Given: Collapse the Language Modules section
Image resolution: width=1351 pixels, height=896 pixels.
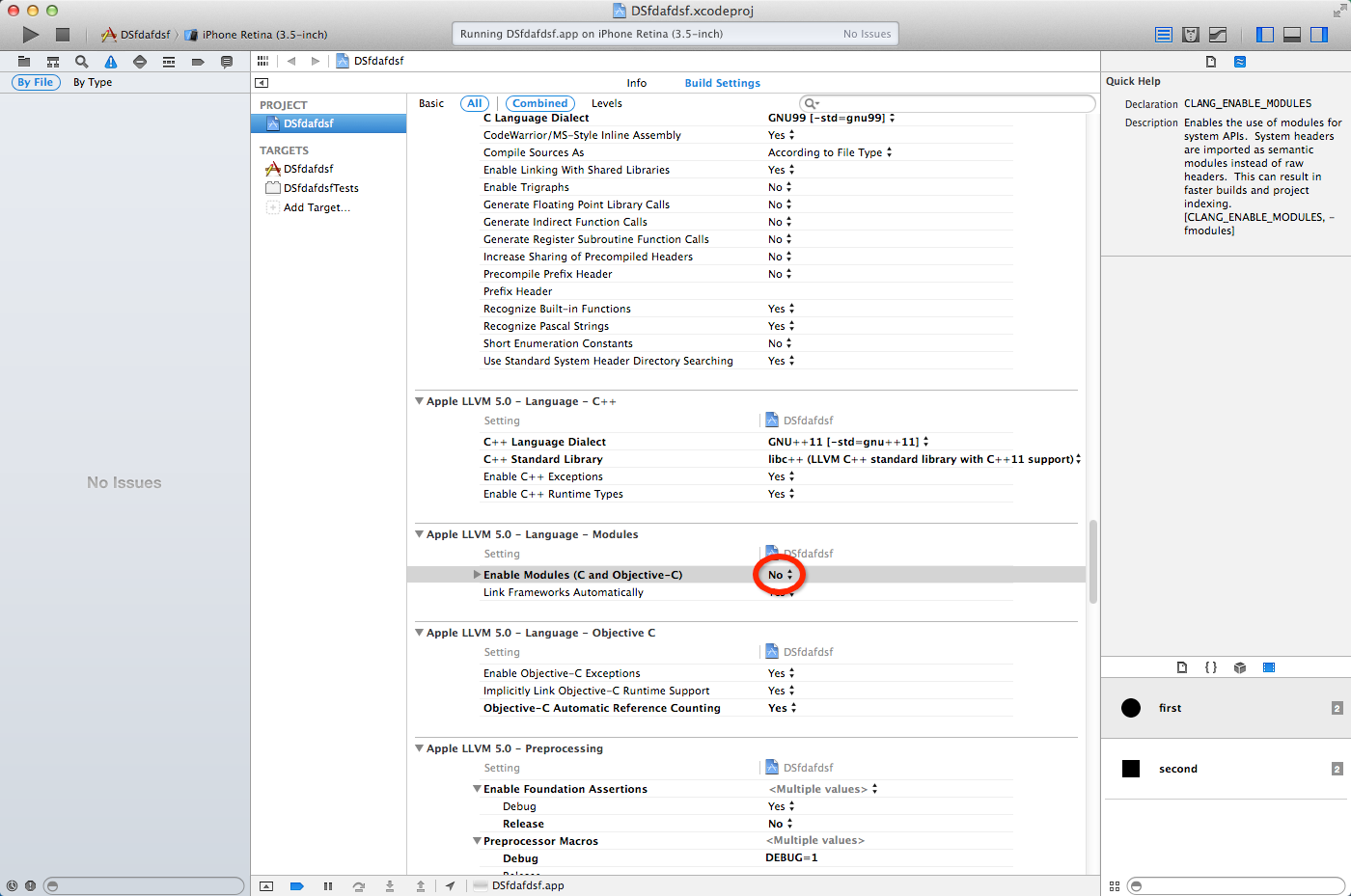Looking at the screenshot, I should pos(420,534).
